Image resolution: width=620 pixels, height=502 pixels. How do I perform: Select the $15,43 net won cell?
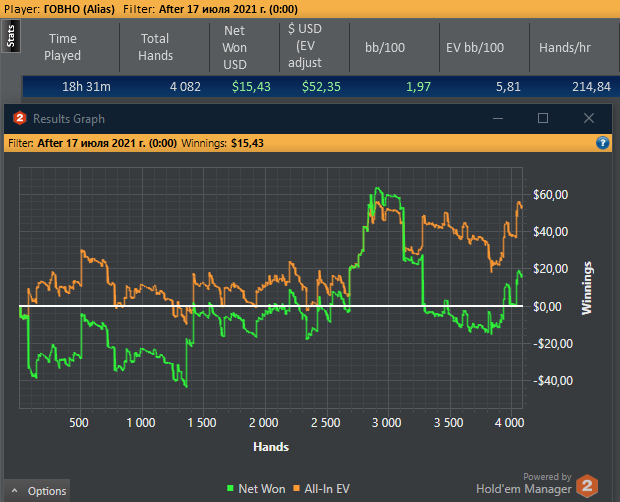coord(251,87)
